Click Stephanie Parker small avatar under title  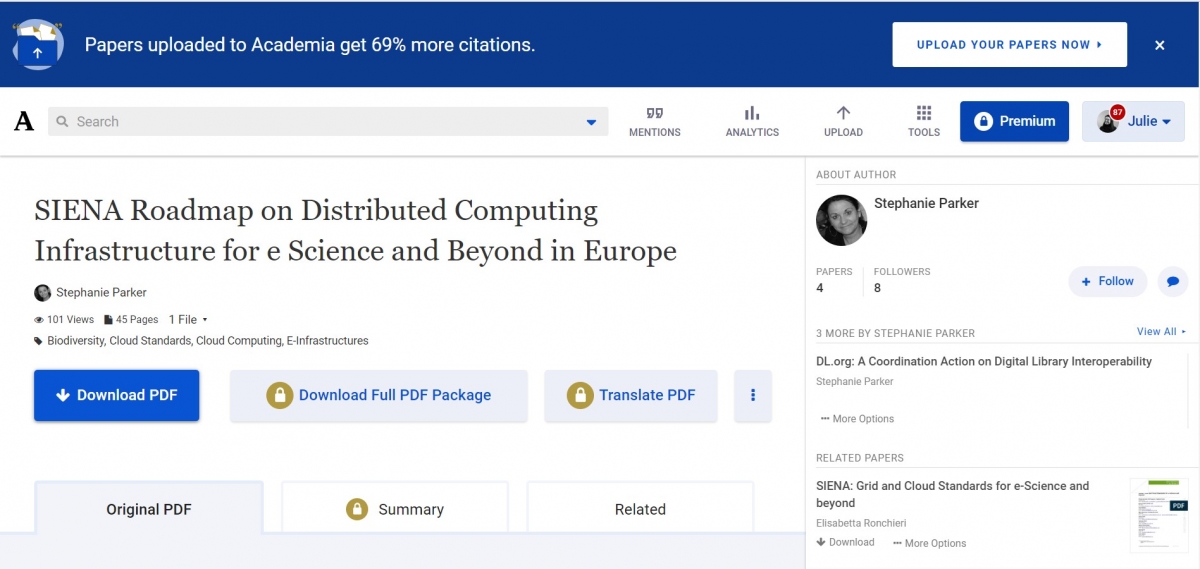[x=43, y=293]
